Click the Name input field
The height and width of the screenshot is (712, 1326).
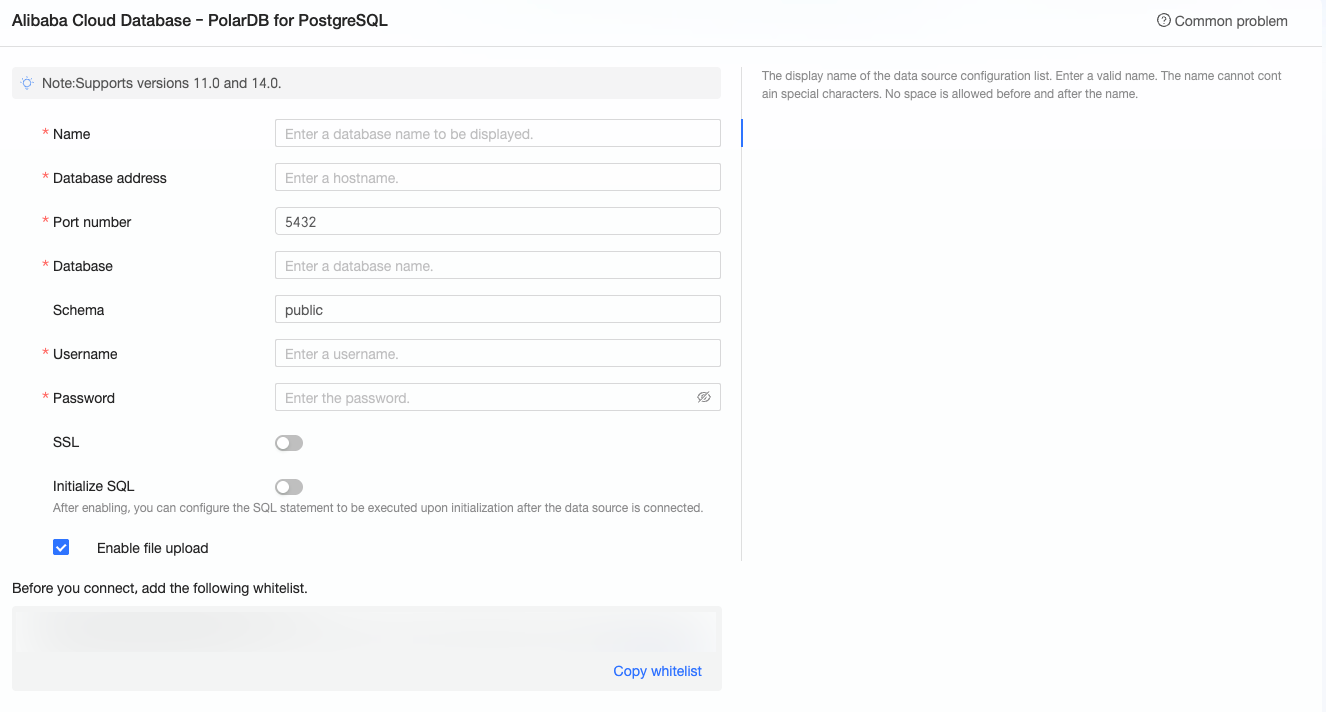(x=497, y=134)
